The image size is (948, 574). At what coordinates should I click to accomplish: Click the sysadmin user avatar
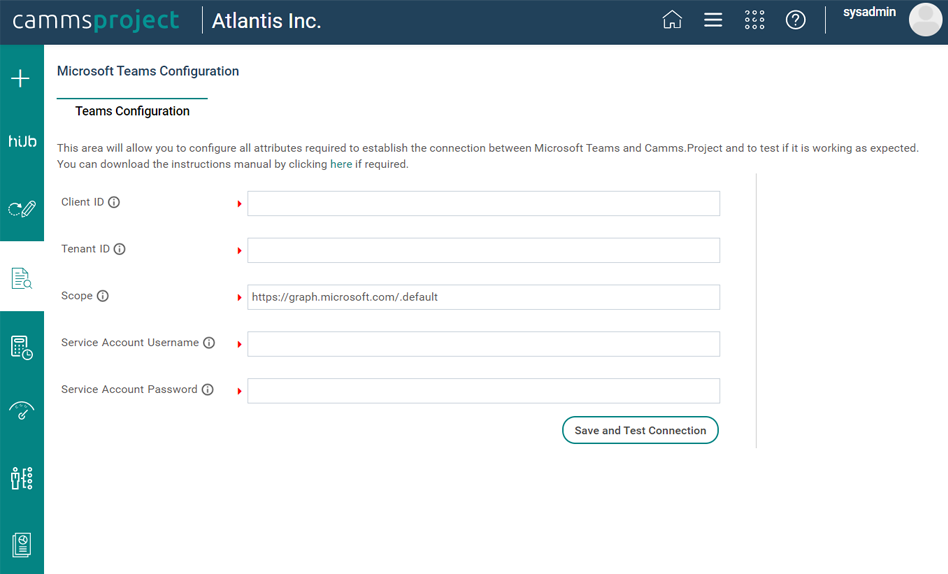925,19
